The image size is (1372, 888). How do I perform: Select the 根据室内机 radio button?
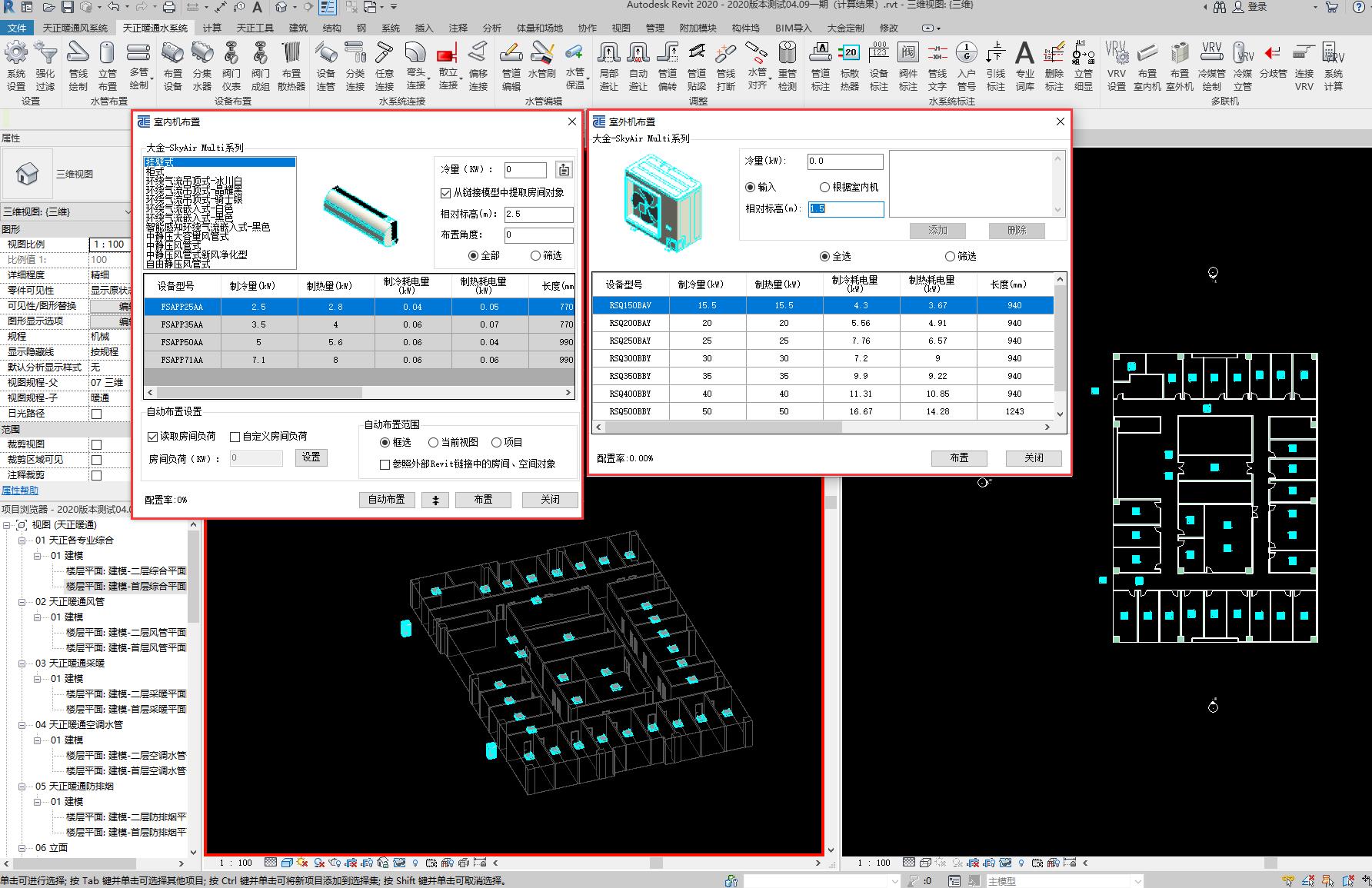tap(824, 187)
